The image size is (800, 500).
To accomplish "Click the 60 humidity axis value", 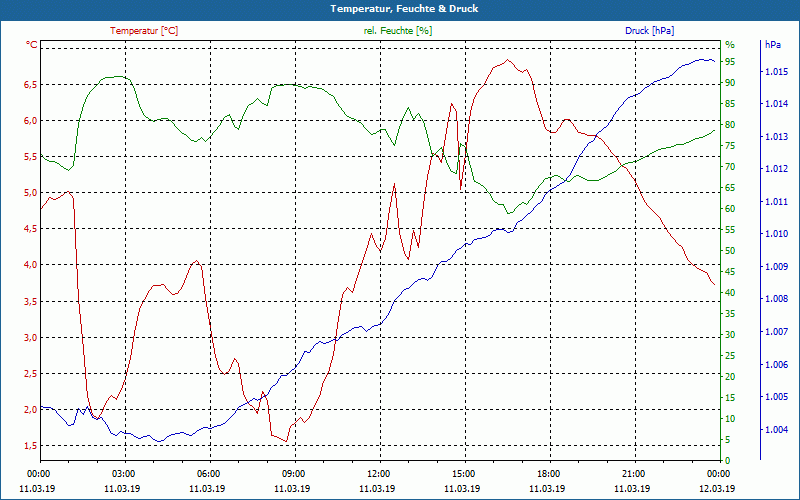I will (730, 209).
